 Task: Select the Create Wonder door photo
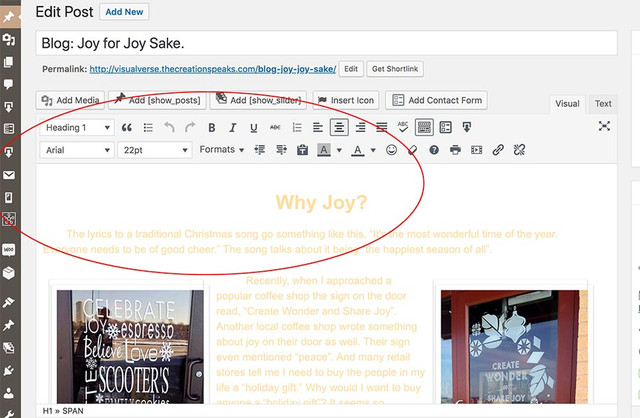tap(514, 347)
